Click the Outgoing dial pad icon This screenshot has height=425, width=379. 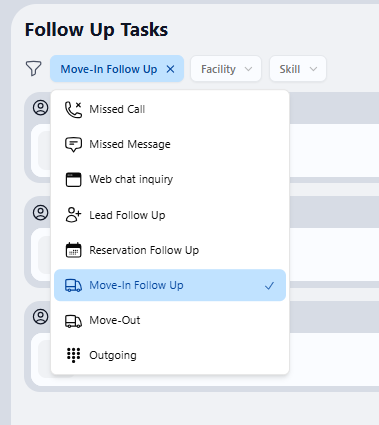tap(73, 355)
